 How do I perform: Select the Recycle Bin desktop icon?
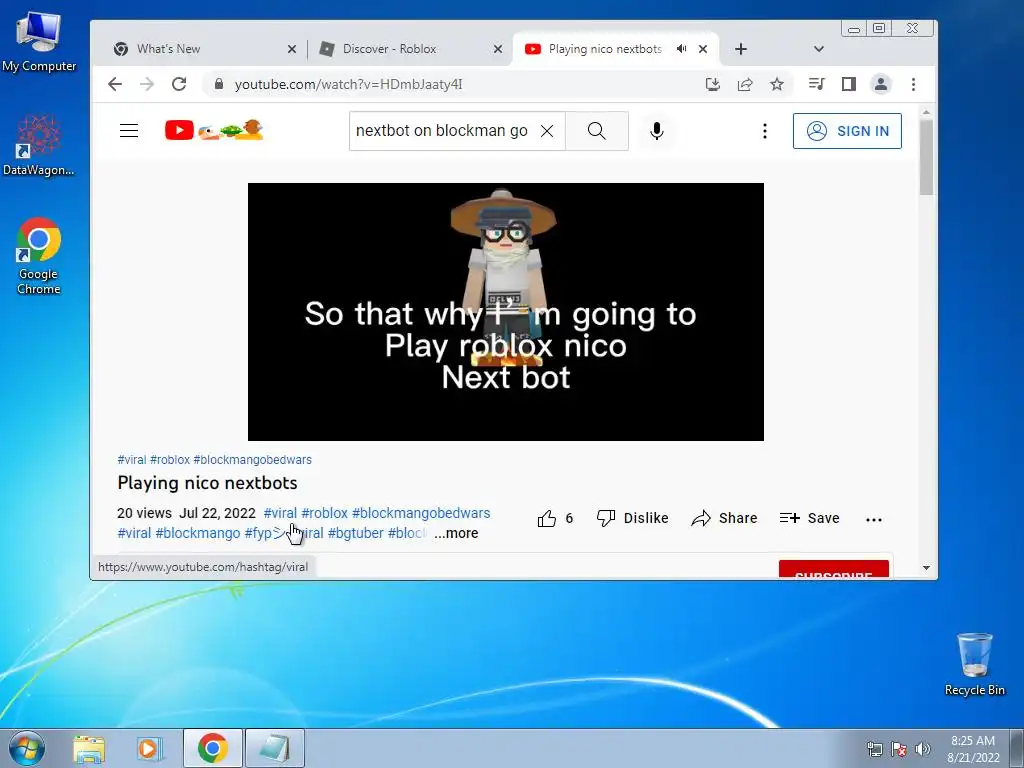coord(974,664)
